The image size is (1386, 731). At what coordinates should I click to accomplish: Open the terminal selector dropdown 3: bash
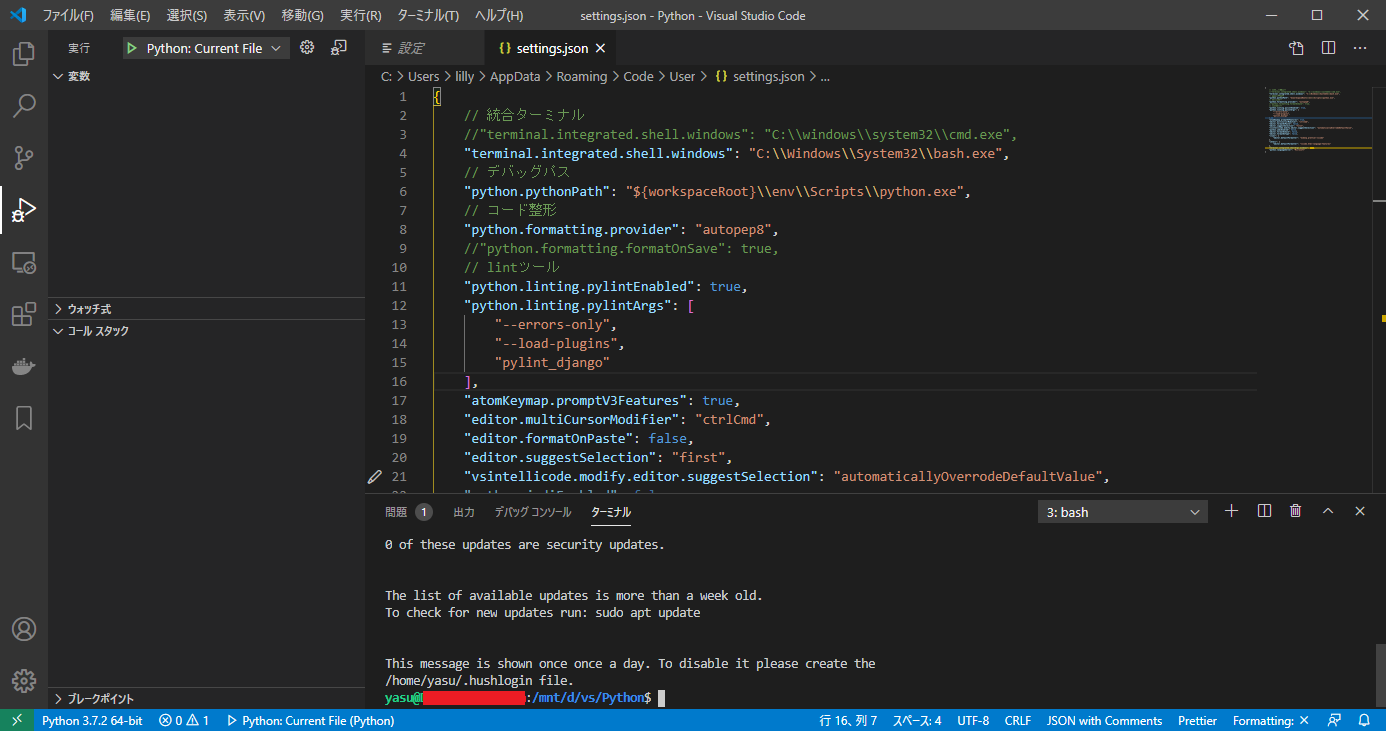(1123, 512)
